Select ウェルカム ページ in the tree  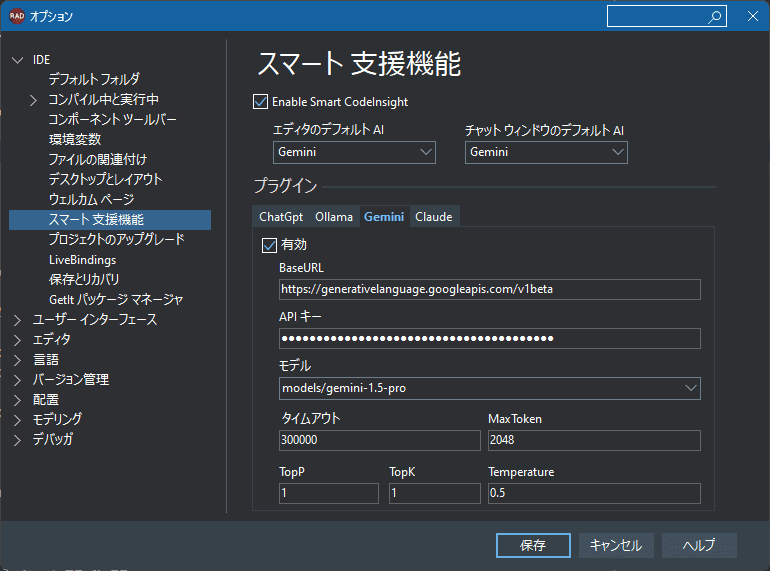pos(91,199)
